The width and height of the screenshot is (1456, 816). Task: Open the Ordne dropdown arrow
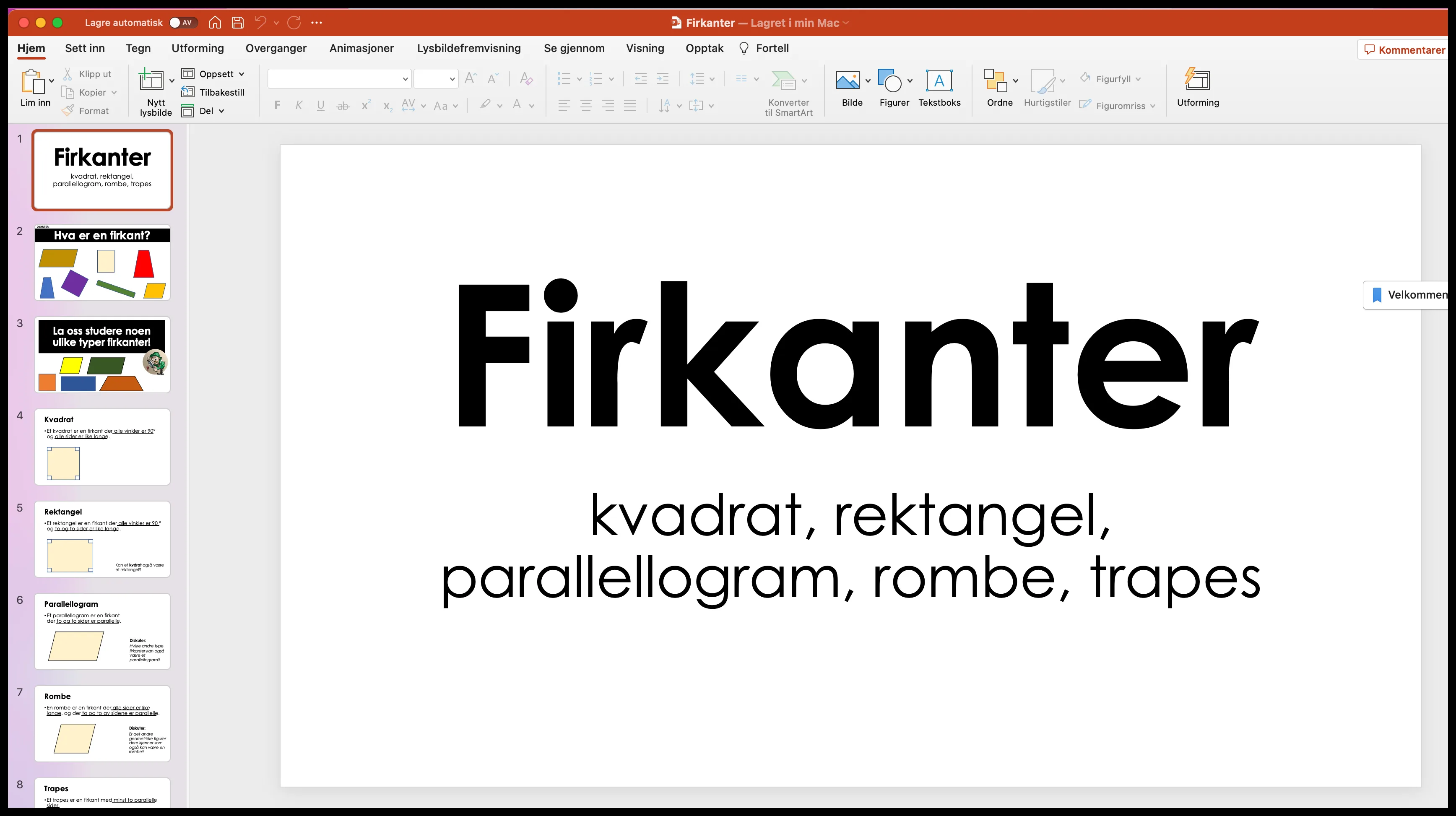coord(1016,81)
